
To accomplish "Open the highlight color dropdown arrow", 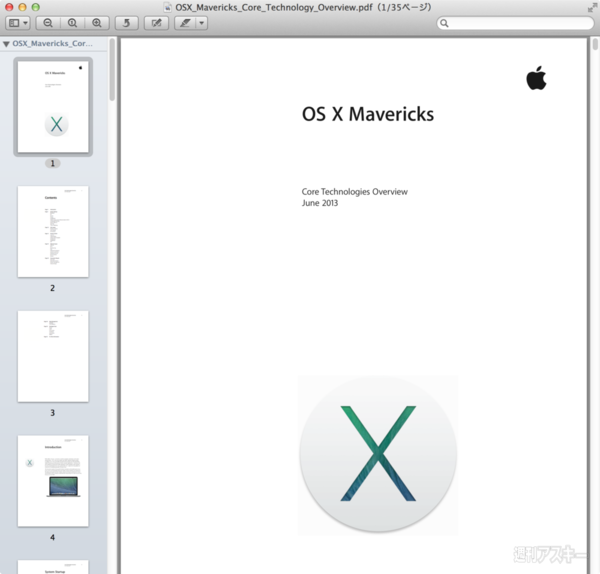I will [202, 23].
